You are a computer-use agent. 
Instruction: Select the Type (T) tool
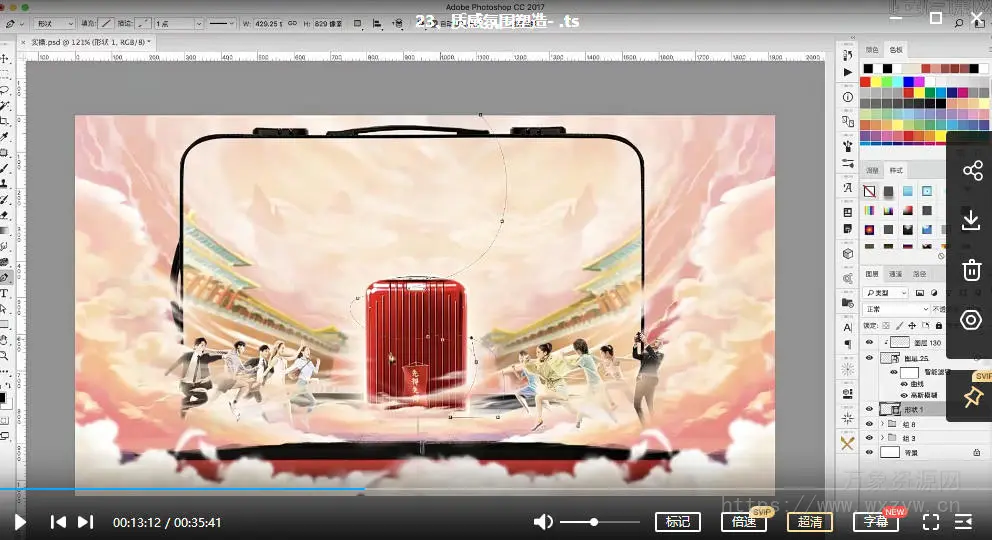tap(6, 294)
